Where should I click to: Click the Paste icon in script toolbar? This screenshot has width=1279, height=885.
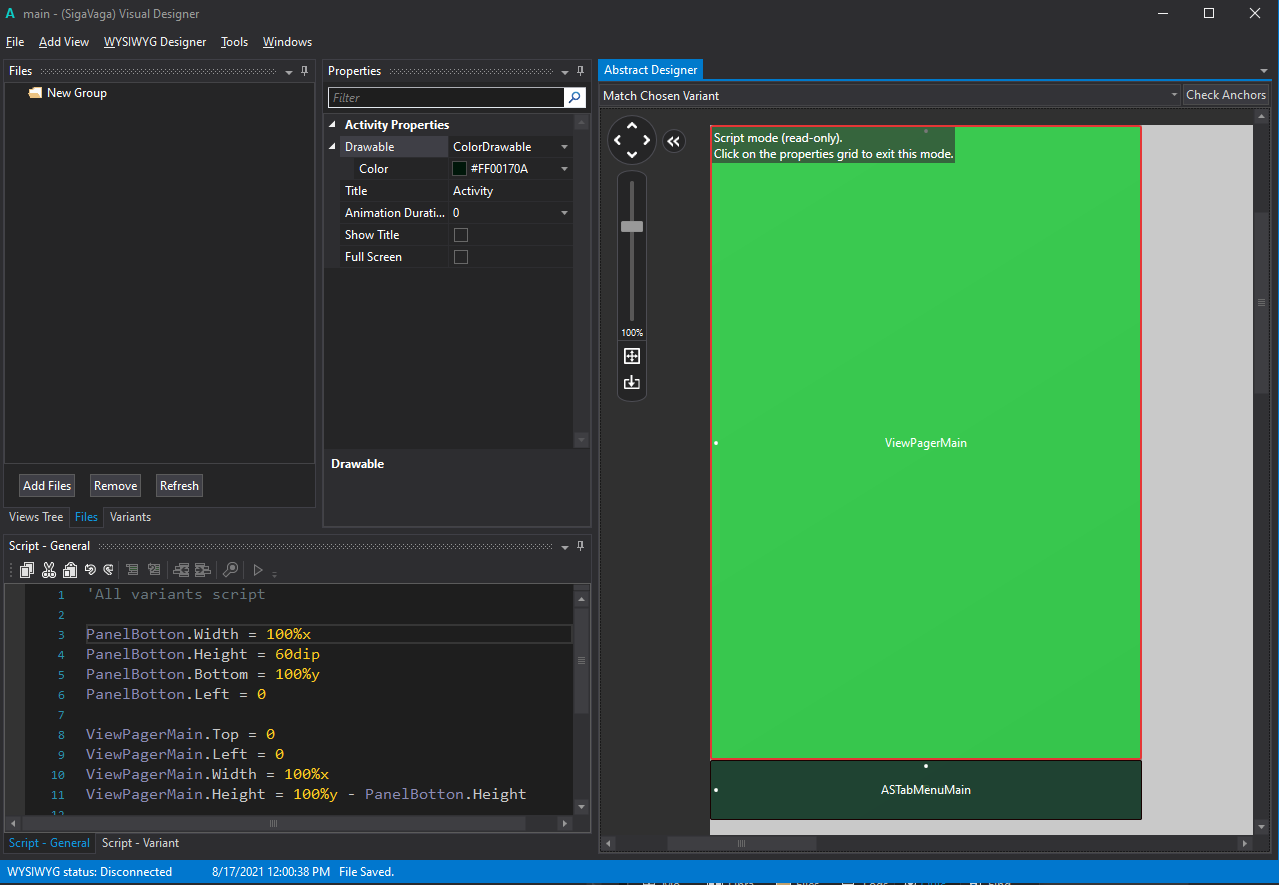[70, 570]
